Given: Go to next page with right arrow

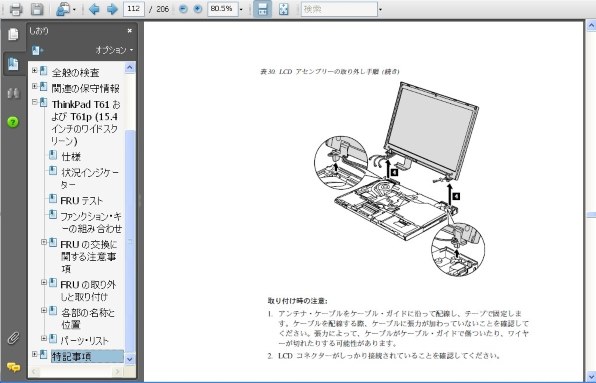Looking at the screenshot, I should (112, 9).
